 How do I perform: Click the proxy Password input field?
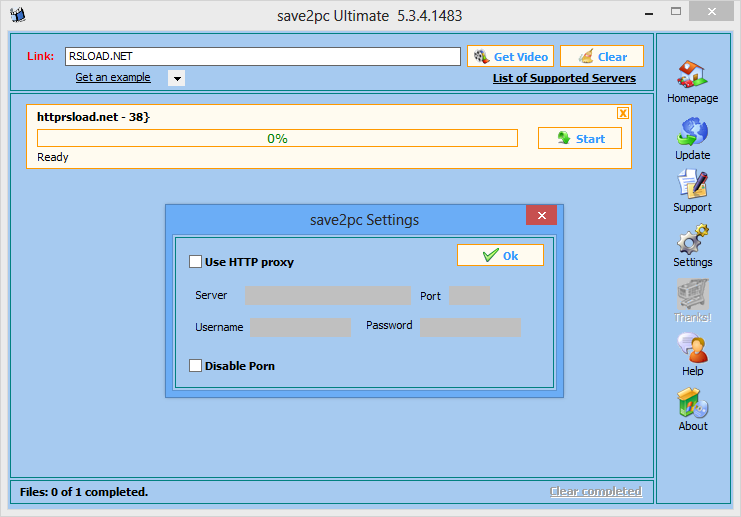(471, 327)
